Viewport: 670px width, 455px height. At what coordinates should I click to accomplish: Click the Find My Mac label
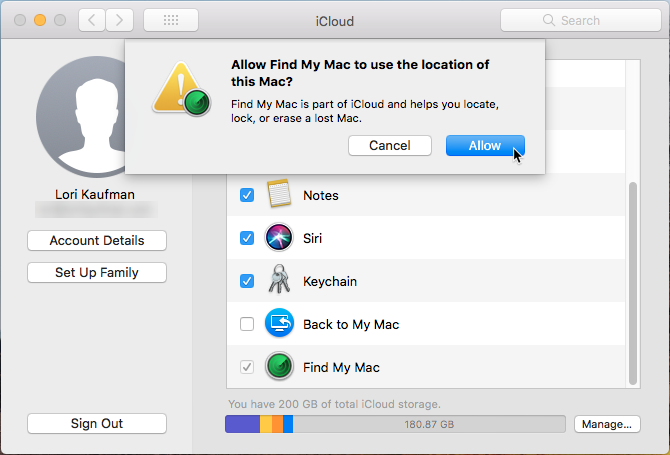point(341,367)
